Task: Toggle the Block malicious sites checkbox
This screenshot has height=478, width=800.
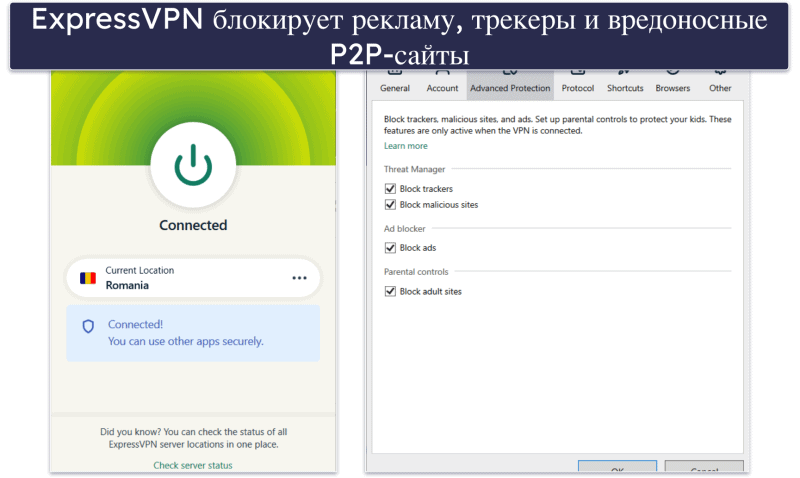Action: 390,205
